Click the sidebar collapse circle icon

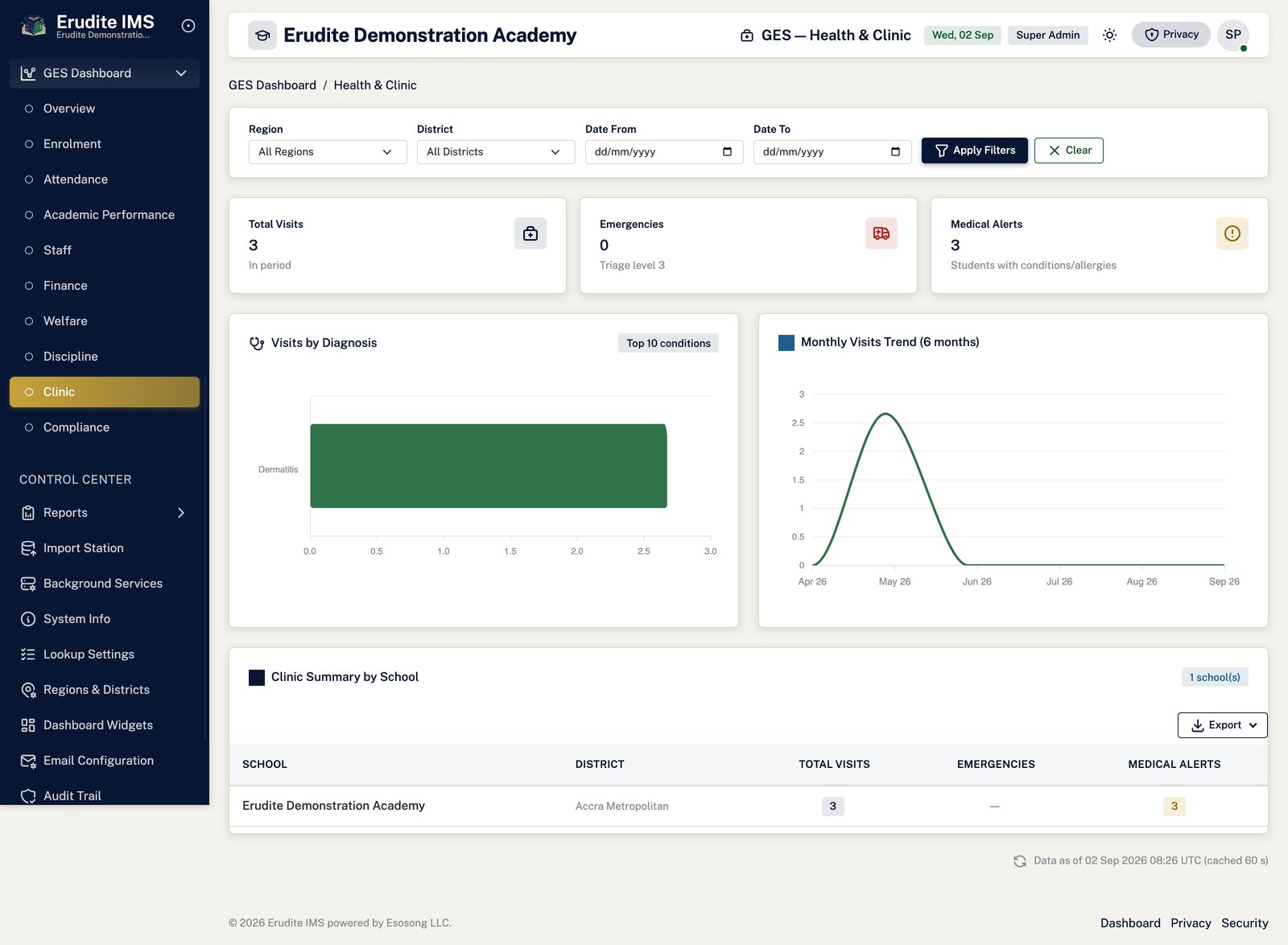[x=188, y=26]
